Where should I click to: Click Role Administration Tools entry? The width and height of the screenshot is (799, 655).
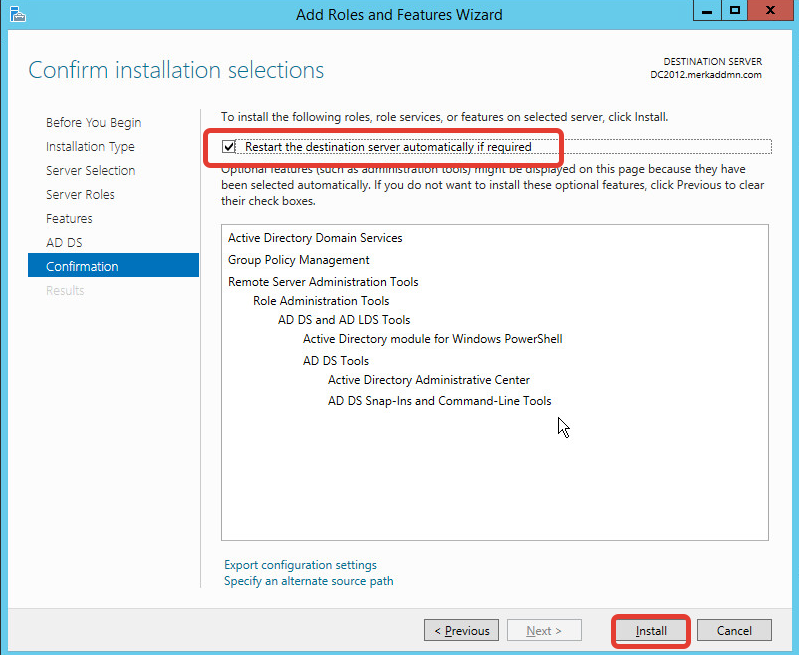321,301
